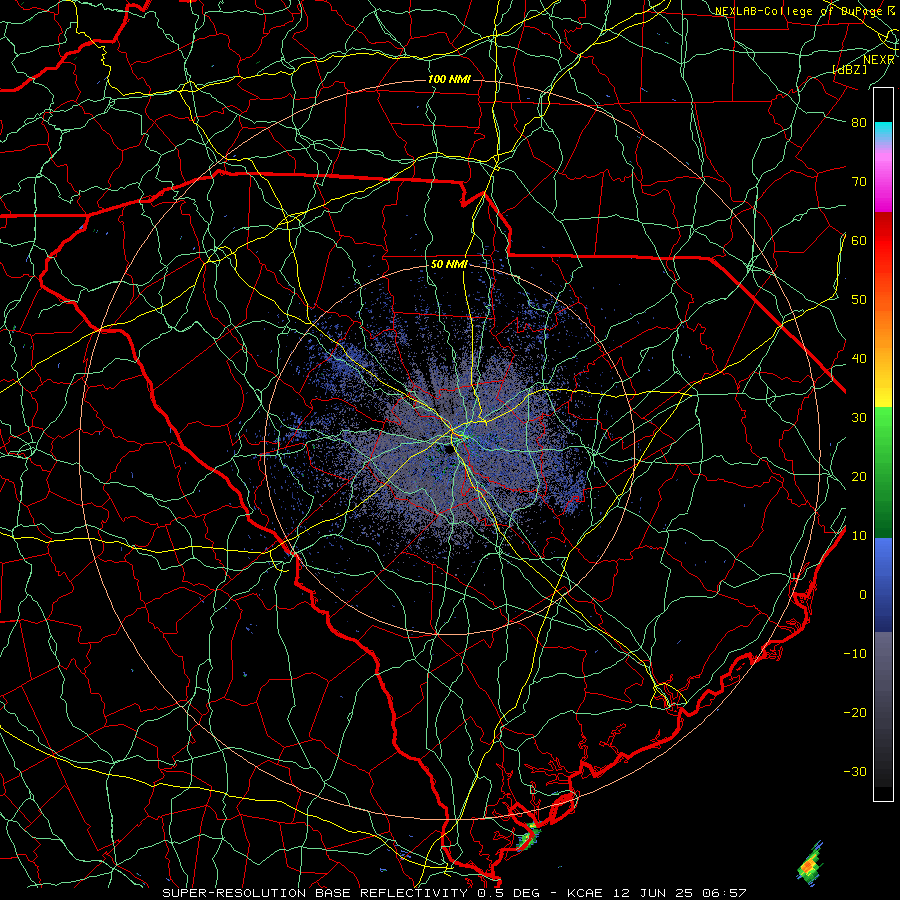Click the 20 value on the dBZ scale
Screen dimensions: 900x900
(859, 477)
